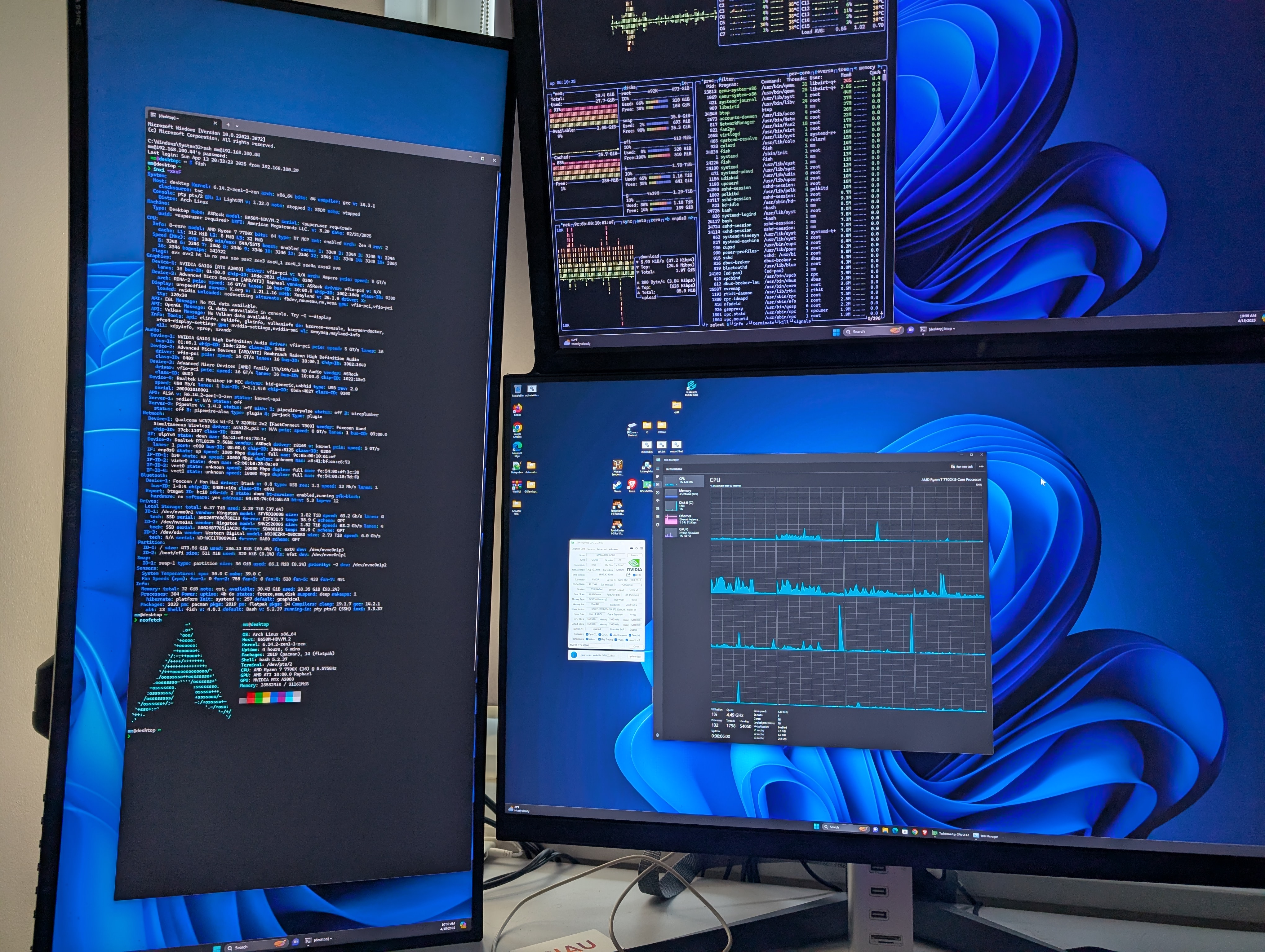Select Disk 0 (C:) in performance list

[684, 506]
